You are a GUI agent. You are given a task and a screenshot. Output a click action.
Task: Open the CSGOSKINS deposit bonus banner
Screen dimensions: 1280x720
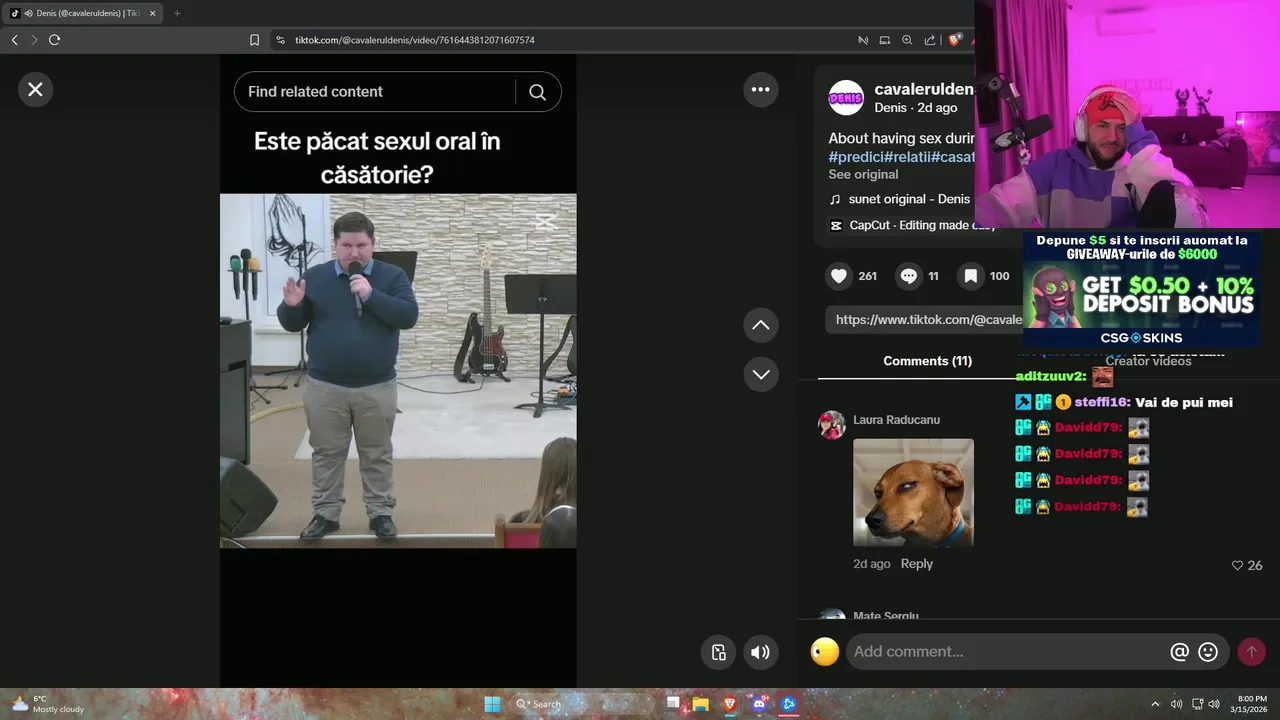point(1142,289)
